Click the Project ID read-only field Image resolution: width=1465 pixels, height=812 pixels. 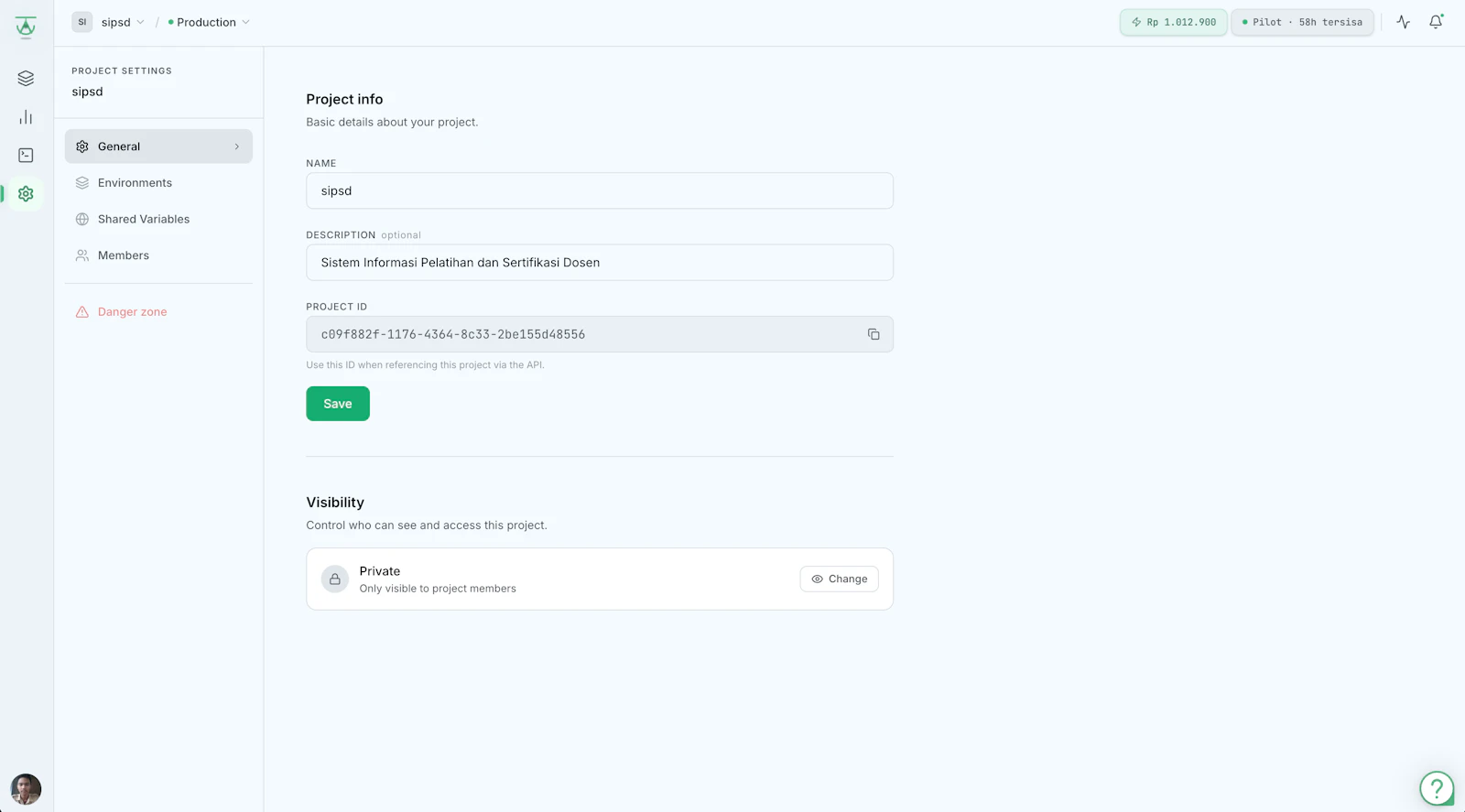600,334
